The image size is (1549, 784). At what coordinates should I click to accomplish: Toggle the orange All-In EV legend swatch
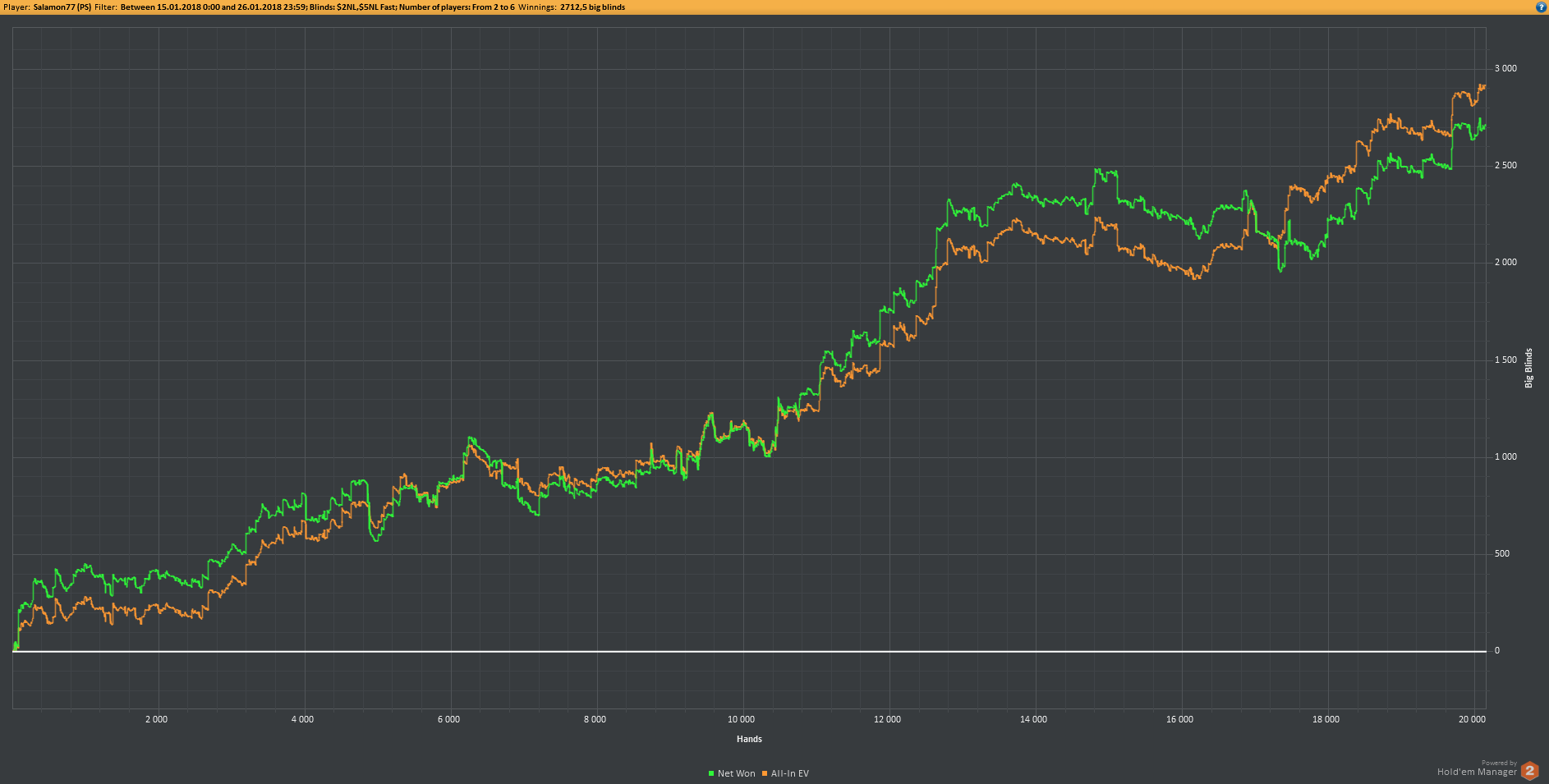tap(765, 773)
